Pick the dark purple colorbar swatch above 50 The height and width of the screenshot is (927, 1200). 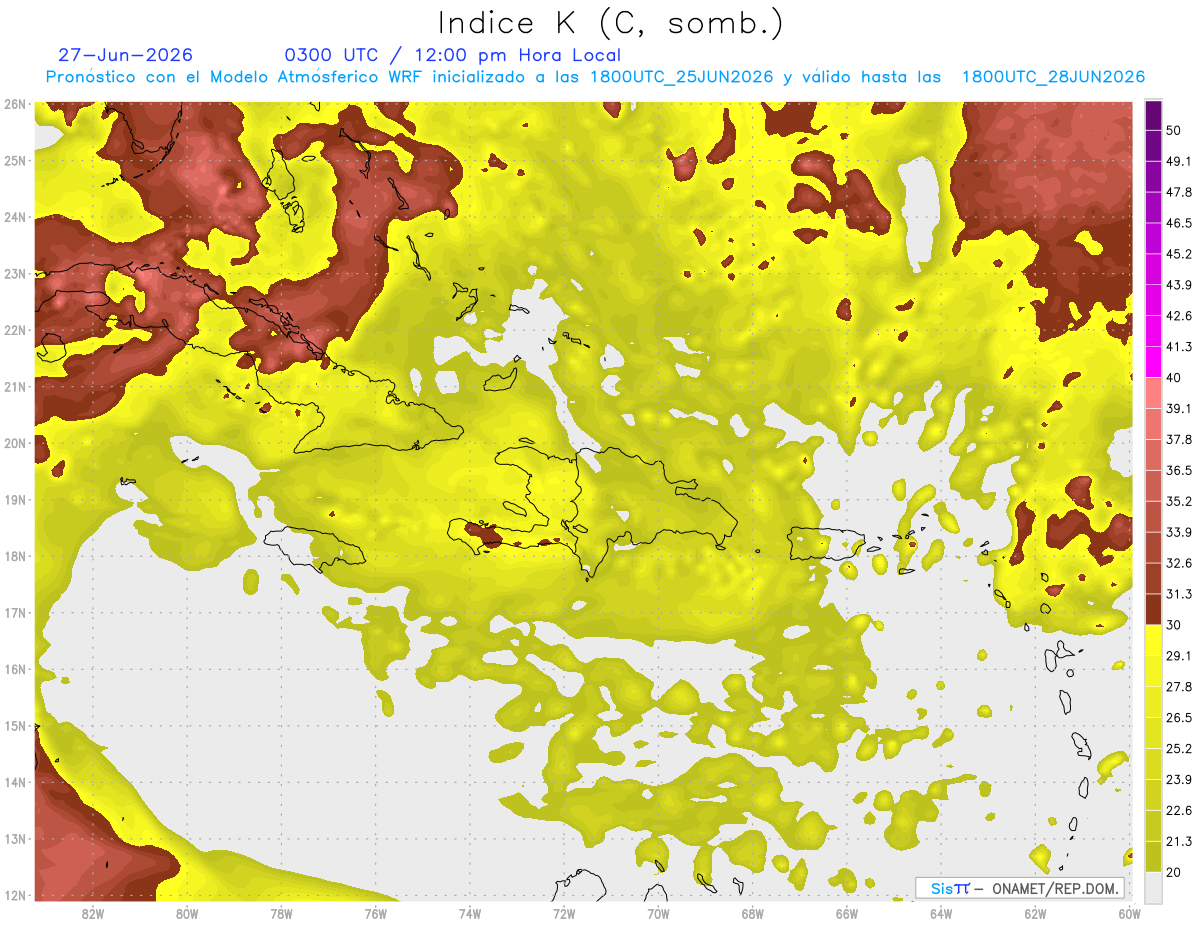click(x=1153, y=115)
